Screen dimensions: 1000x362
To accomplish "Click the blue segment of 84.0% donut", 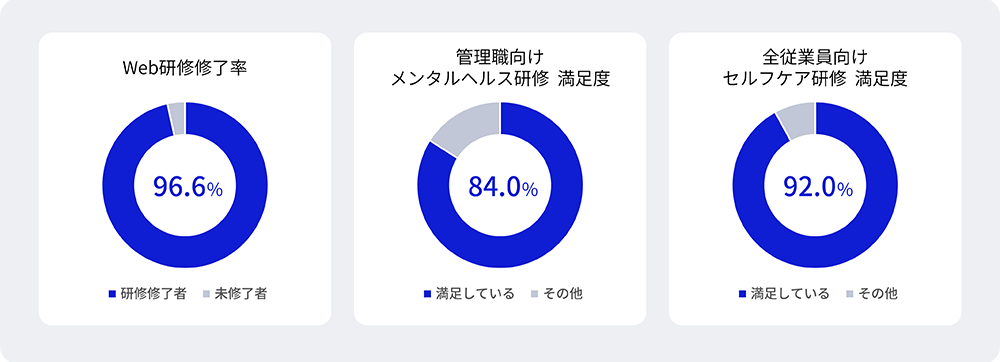I will (501, 250).
